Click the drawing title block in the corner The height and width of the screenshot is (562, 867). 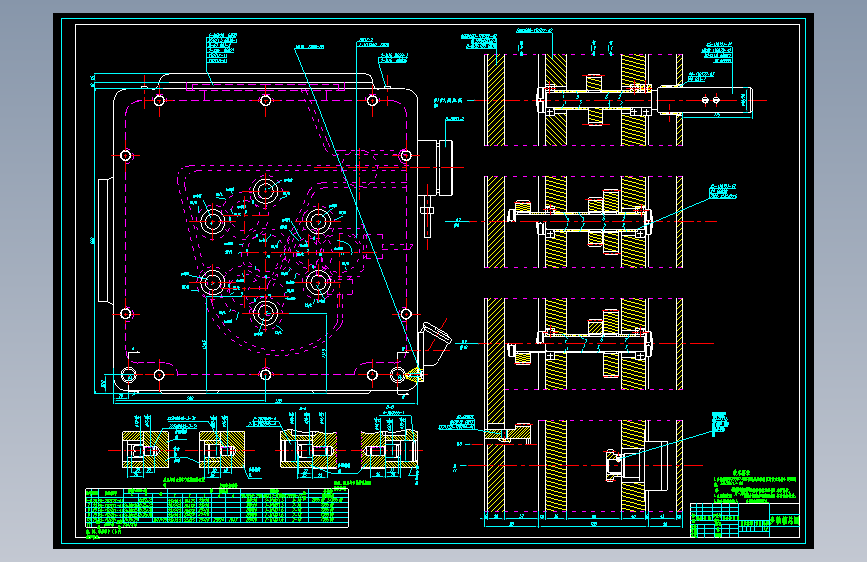pos(745,520)
